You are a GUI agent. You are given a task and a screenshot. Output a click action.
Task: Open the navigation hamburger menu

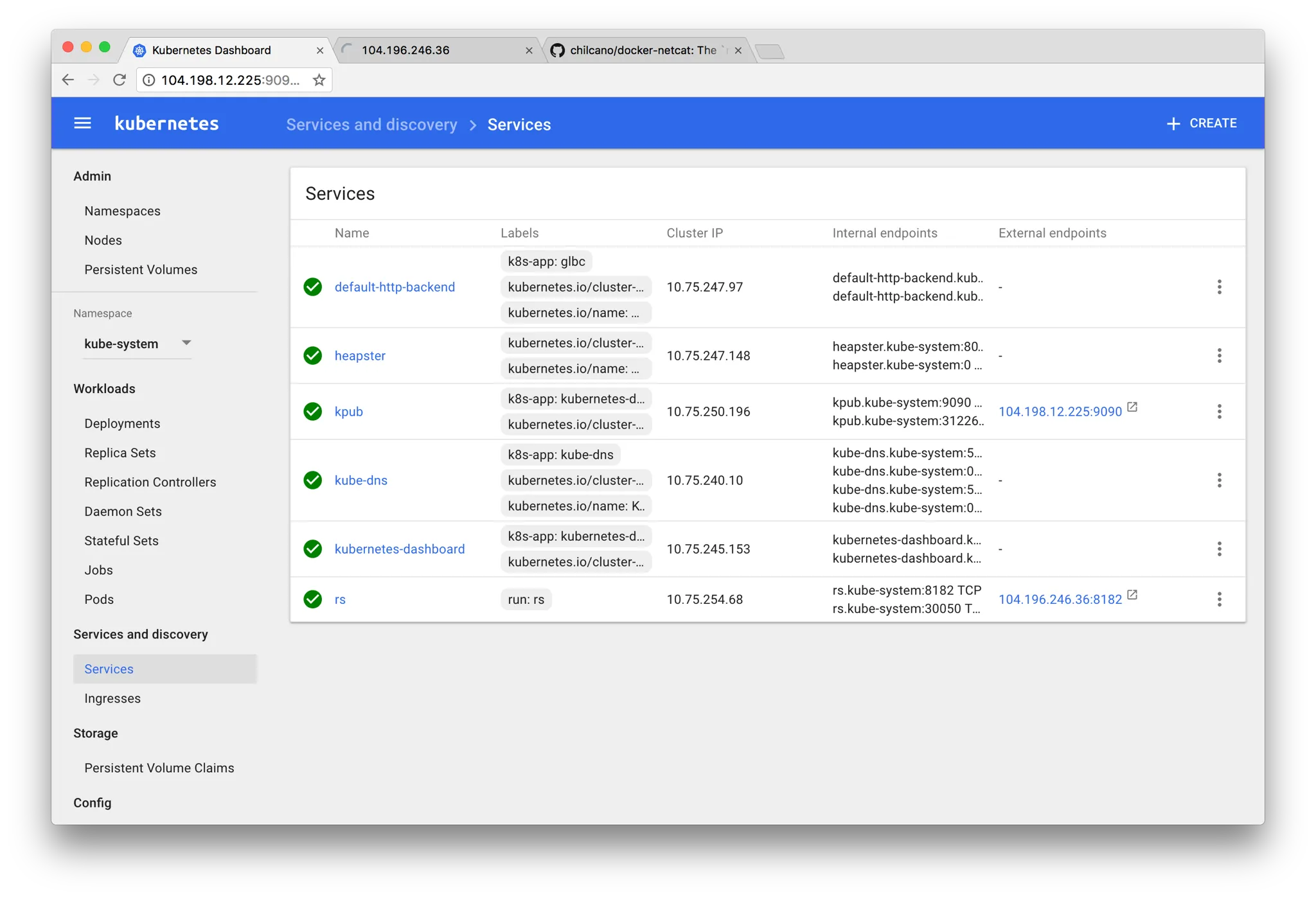pyautogui.click(x=82, y=123)
